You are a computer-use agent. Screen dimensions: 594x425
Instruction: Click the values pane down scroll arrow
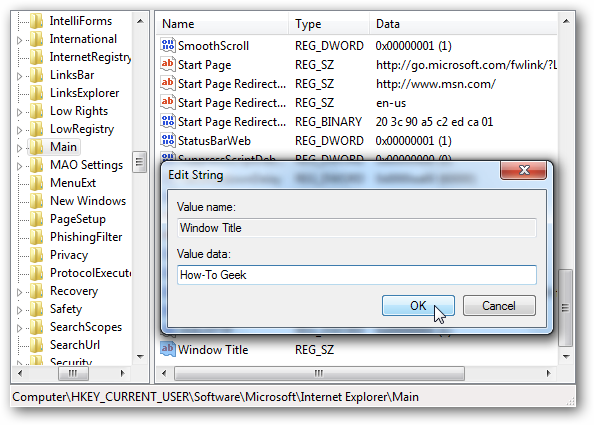(x=566, y=356)
